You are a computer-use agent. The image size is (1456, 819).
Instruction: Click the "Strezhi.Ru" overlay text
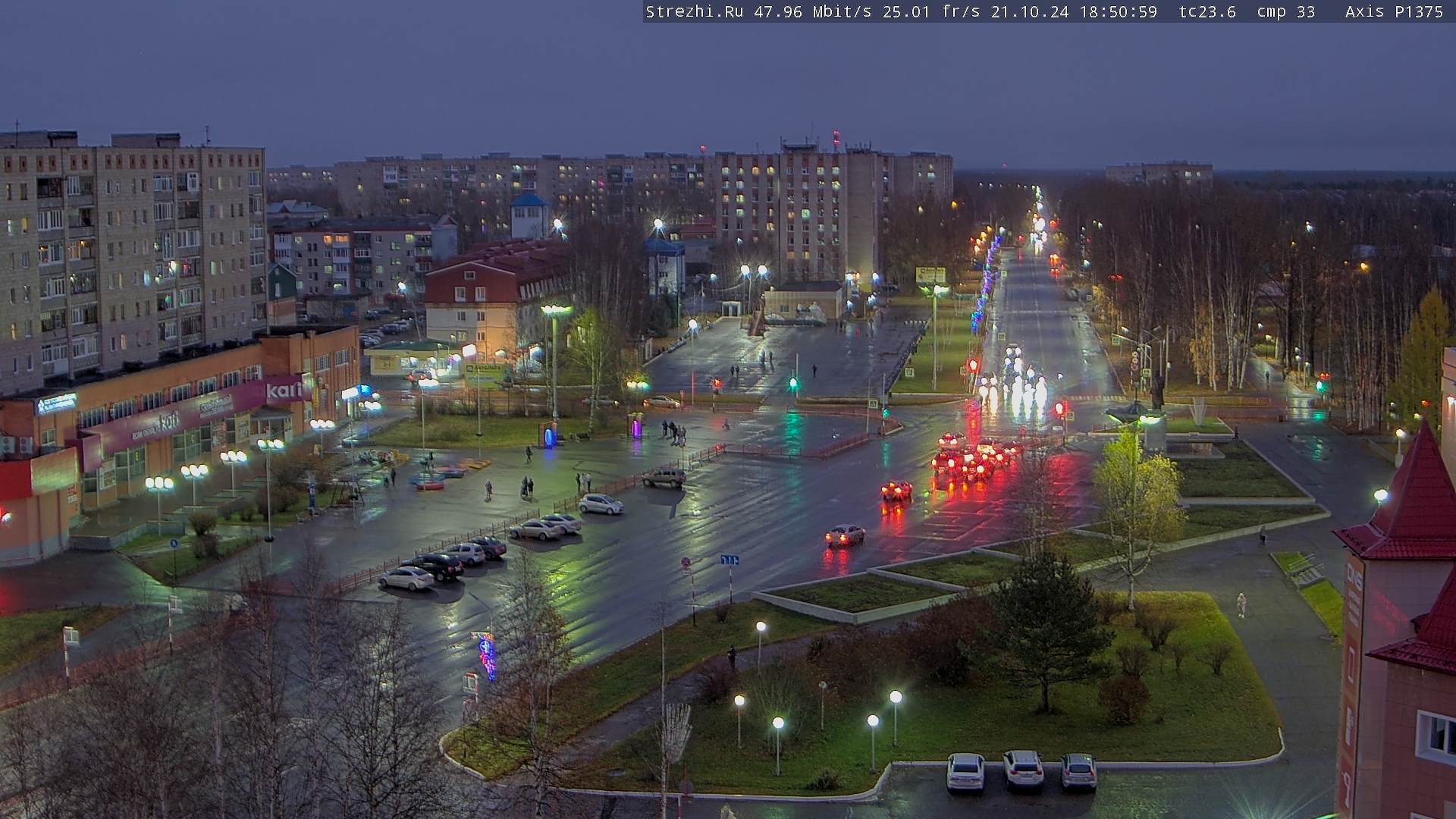[x=694, y=11]
